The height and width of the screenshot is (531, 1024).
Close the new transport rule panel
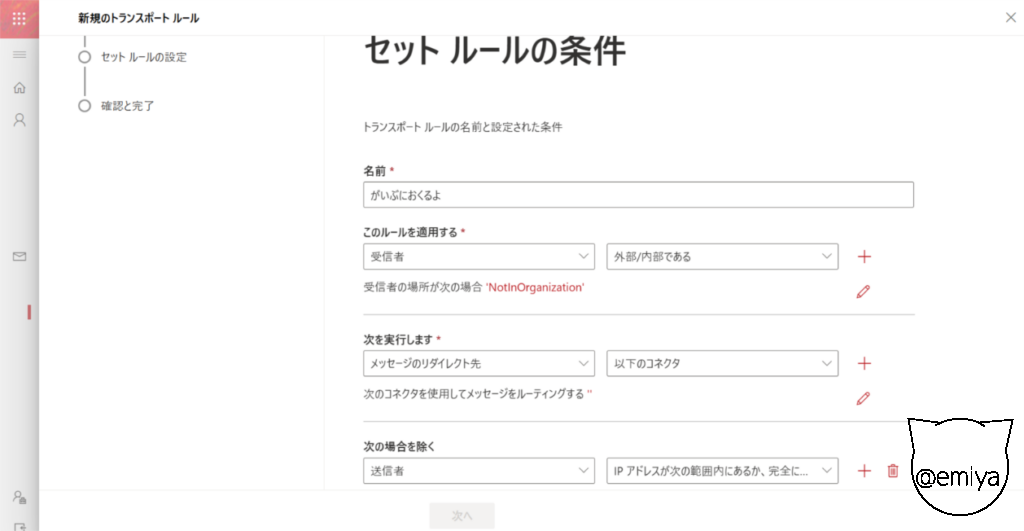click(x=1009, y=18)
